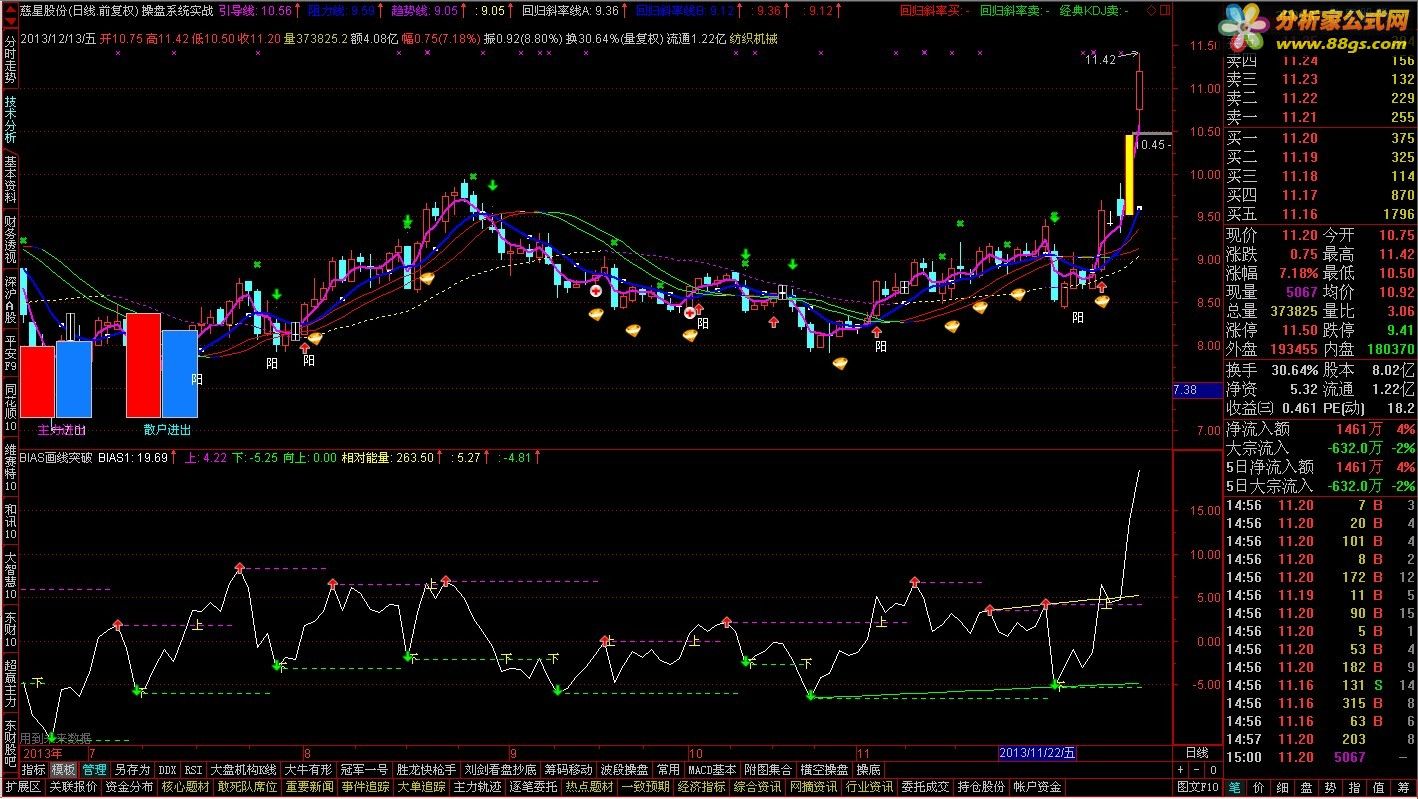Select the 深沪A股 sidebar tab

coord(10,300)
